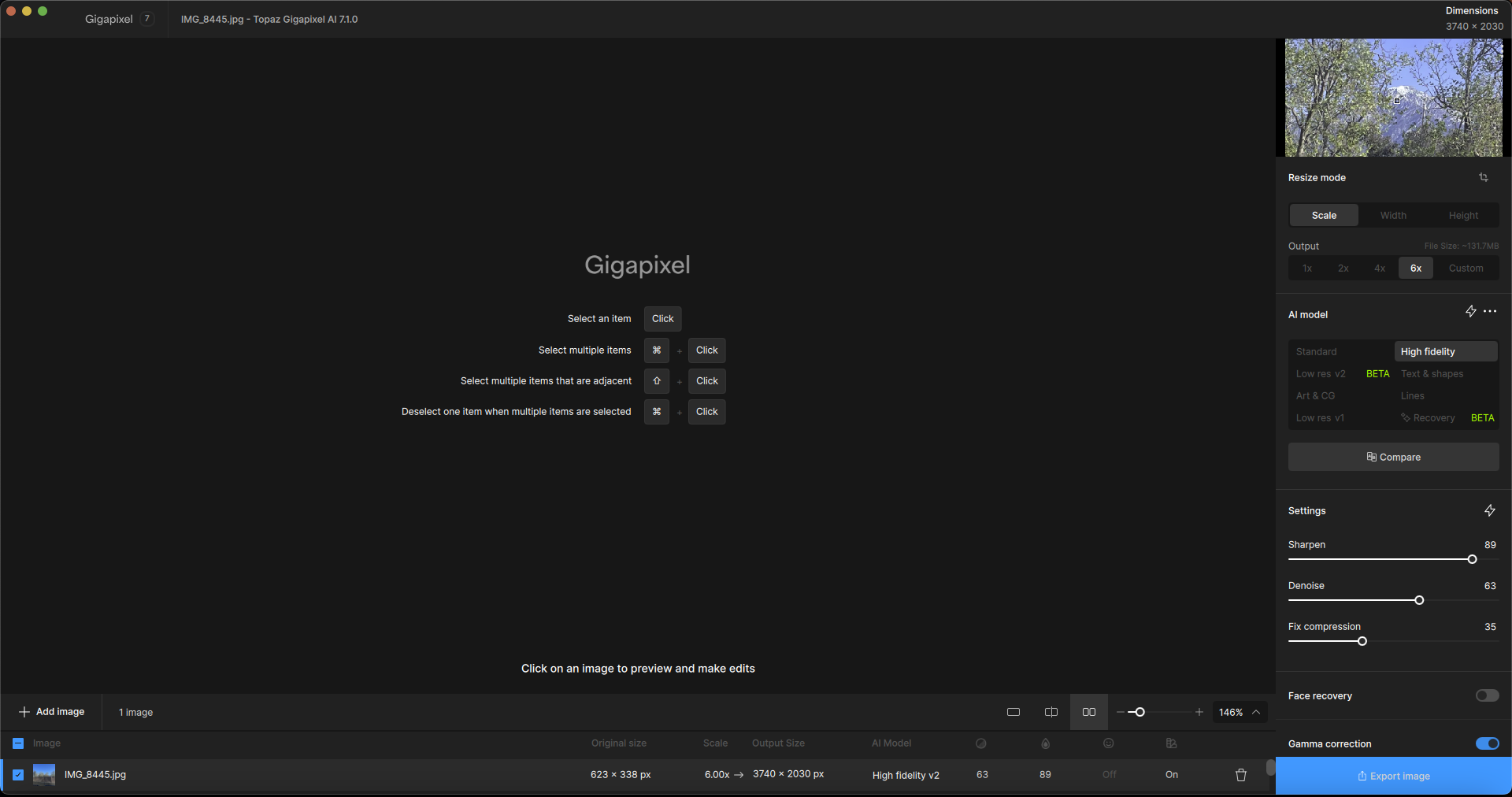This screenshot has width=1512, height=797.
Task: Select the 4x output scale
Action: click(x=1380, y=269)
